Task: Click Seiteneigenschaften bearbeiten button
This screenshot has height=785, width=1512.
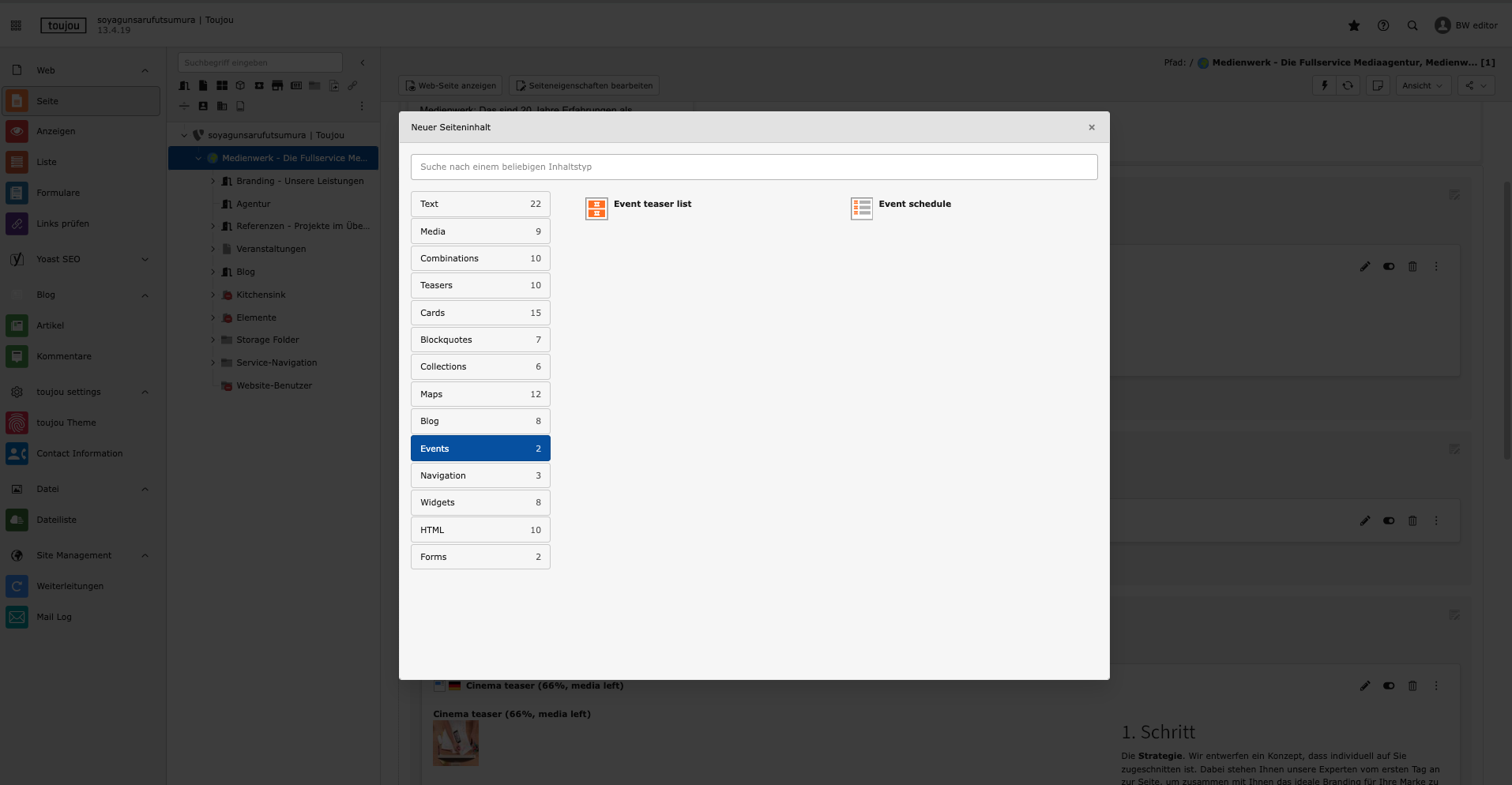Action: [584, 85]
